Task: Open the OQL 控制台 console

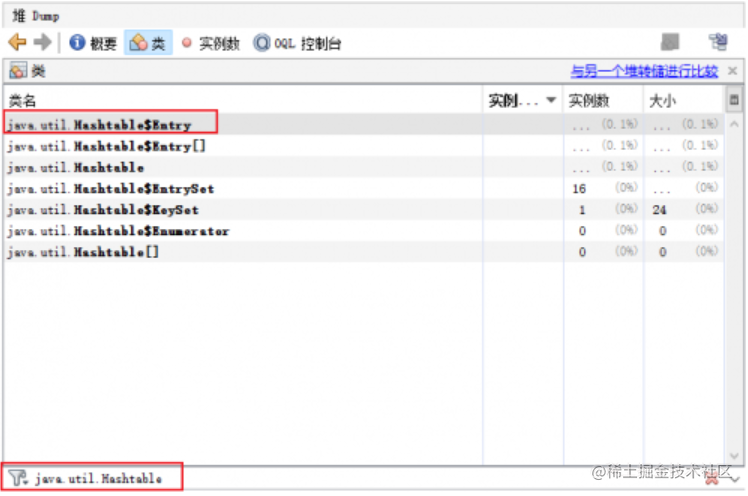Action: click(298, 43)
